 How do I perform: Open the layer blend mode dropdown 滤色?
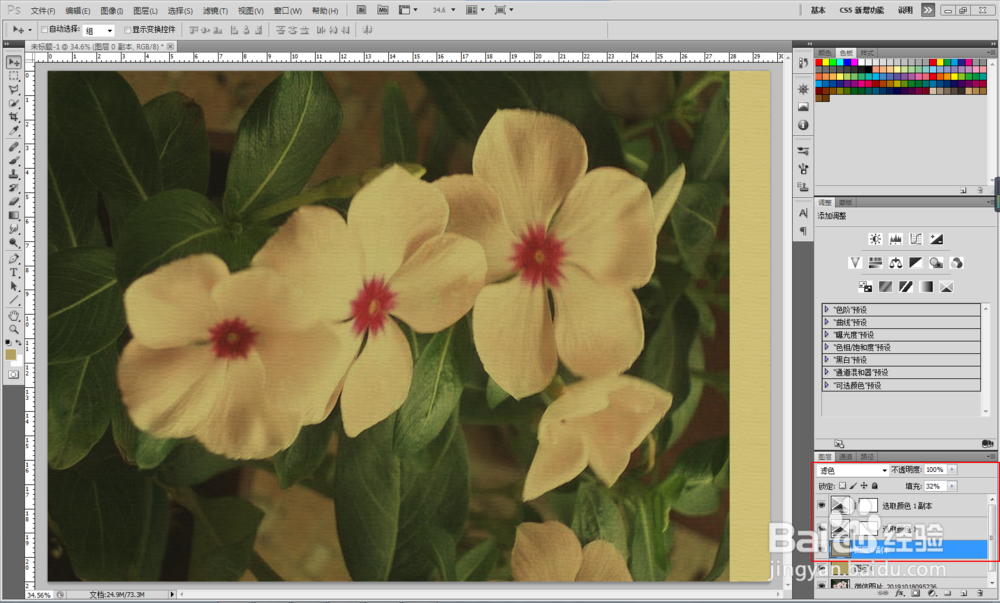pyautogui.click(x=852, y=470)
